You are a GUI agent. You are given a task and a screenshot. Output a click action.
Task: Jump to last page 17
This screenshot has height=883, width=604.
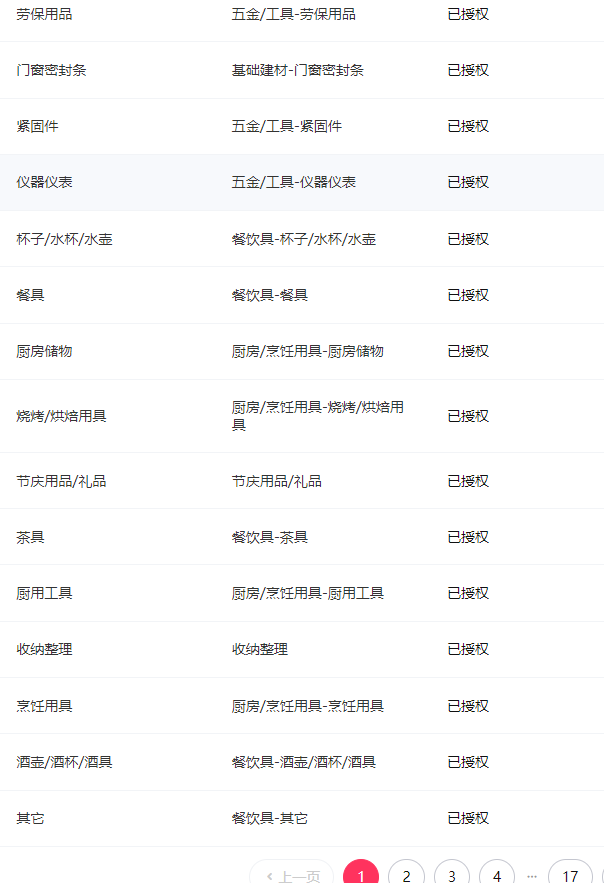click(x=570, y=876)
